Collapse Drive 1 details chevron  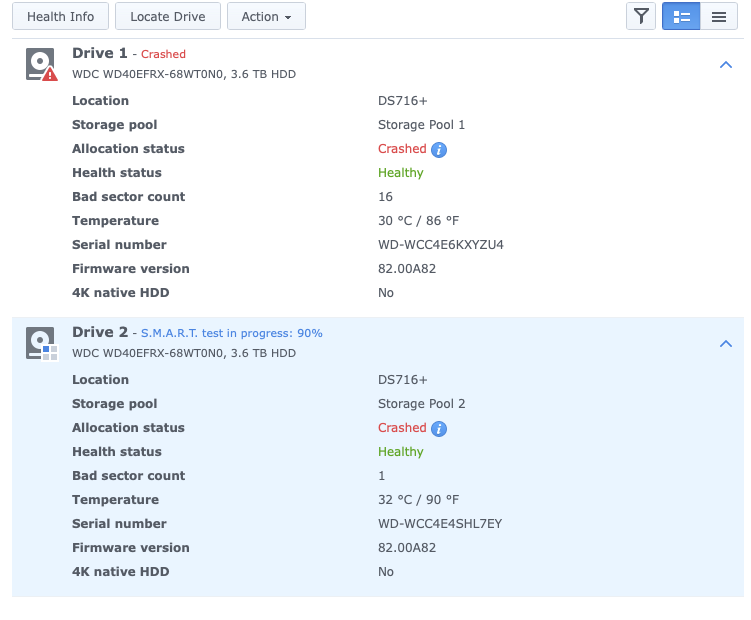pos(726,65)
